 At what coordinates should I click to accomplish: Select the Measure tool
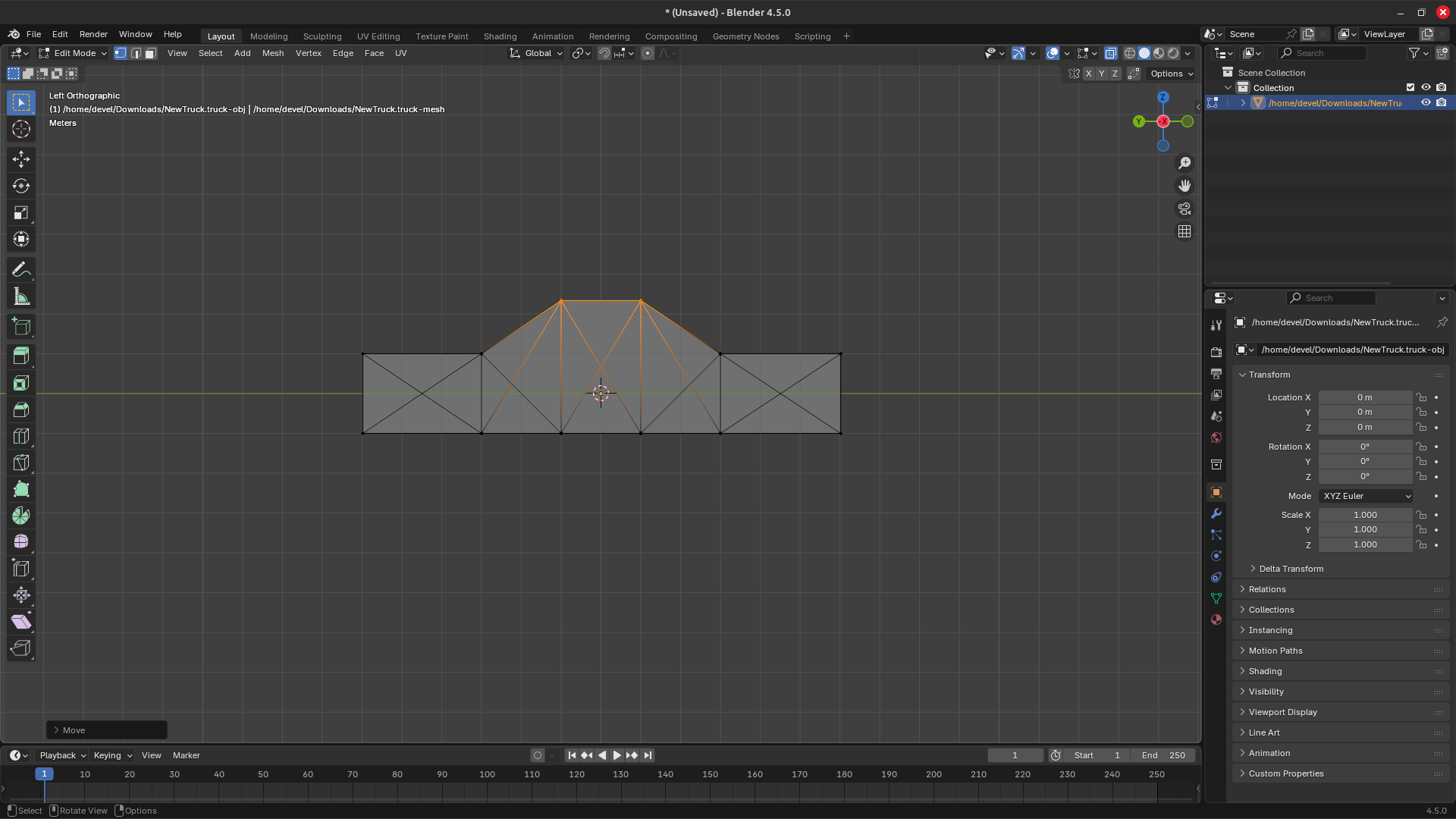[21, 297]
